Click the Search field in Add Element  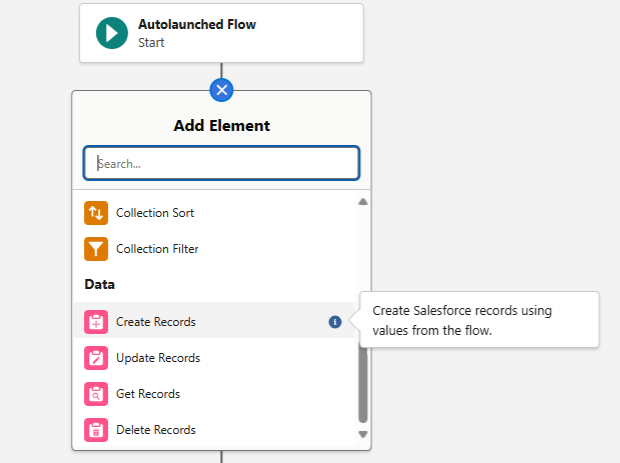pyautogui.click(x=221, y=163)
